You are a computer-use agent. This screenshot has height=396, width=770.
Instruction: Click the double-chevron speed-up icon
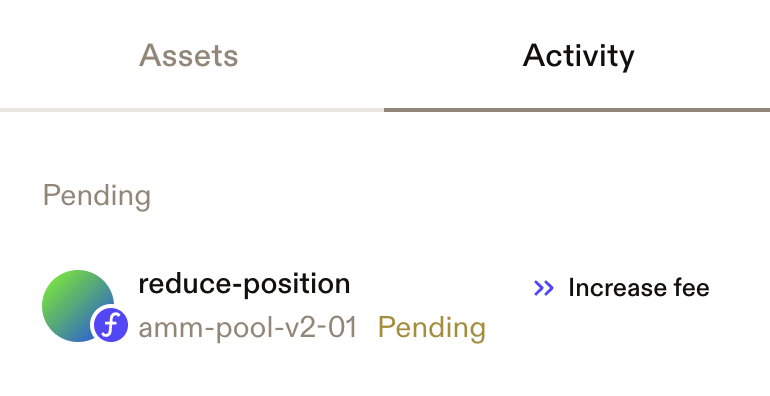tap(544, 288)
